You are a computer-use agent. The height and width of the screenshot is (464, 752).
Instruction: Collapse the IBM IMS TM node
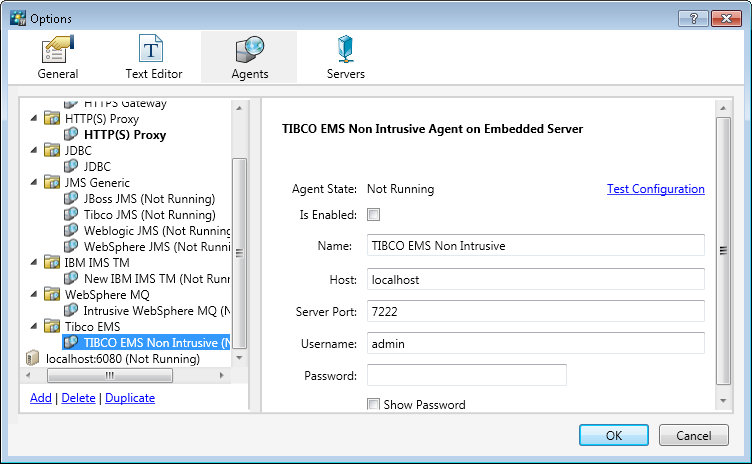[35, 263]
